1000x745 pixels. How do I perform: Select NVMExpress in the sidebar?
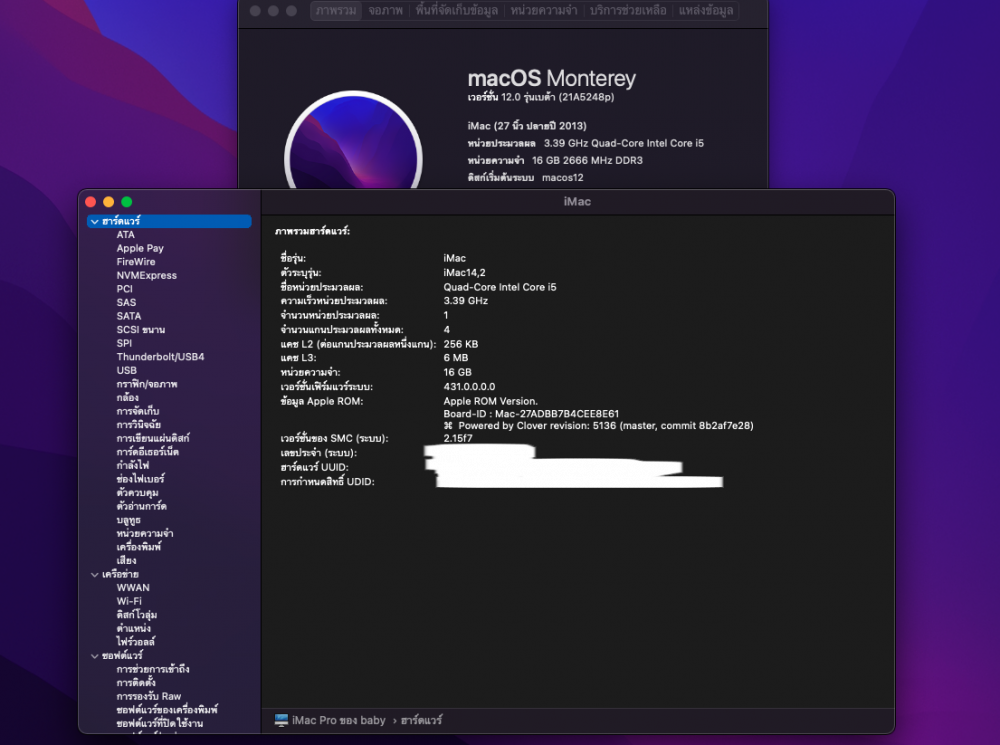point(147,276)
